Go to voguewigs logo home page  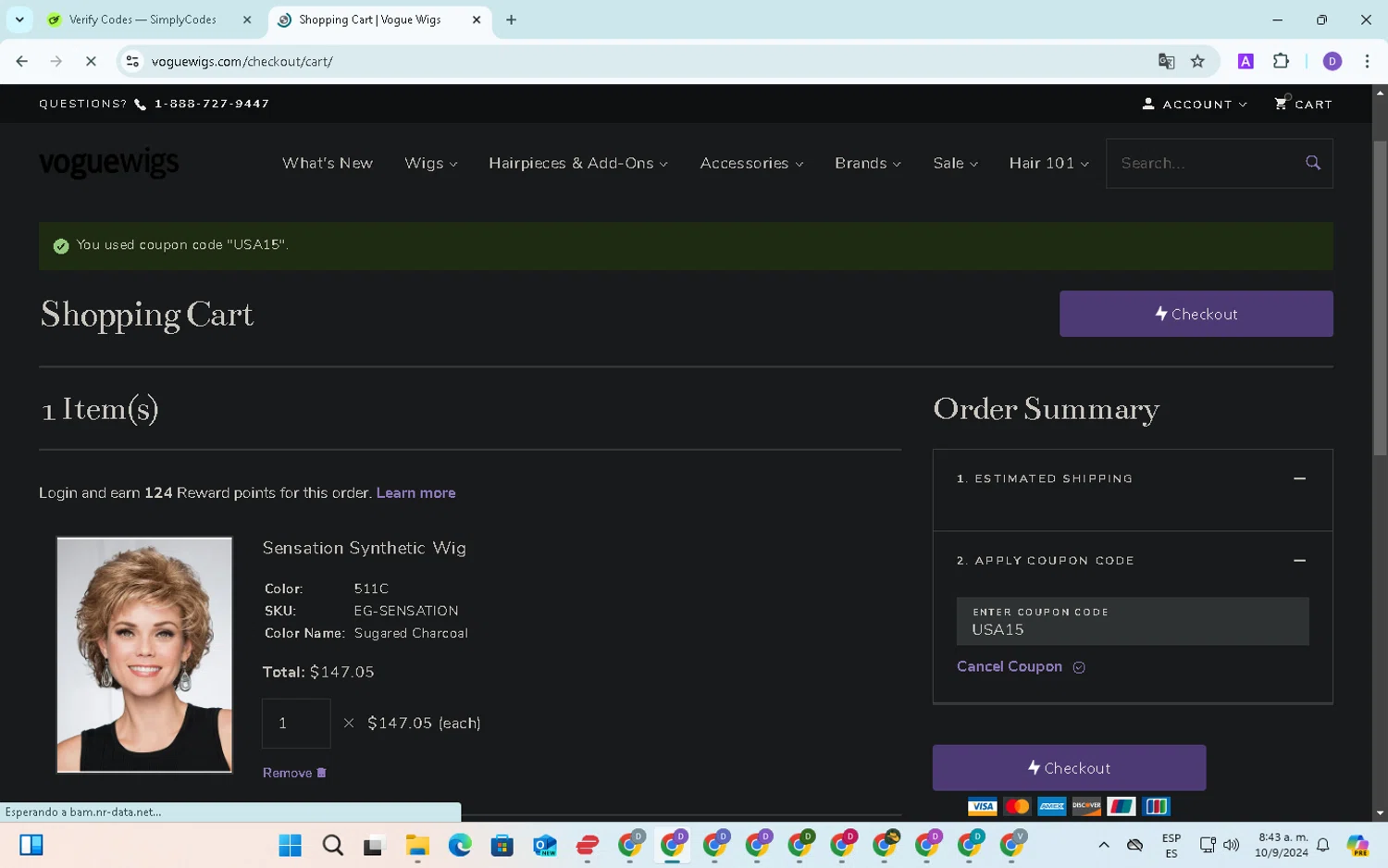109,163
